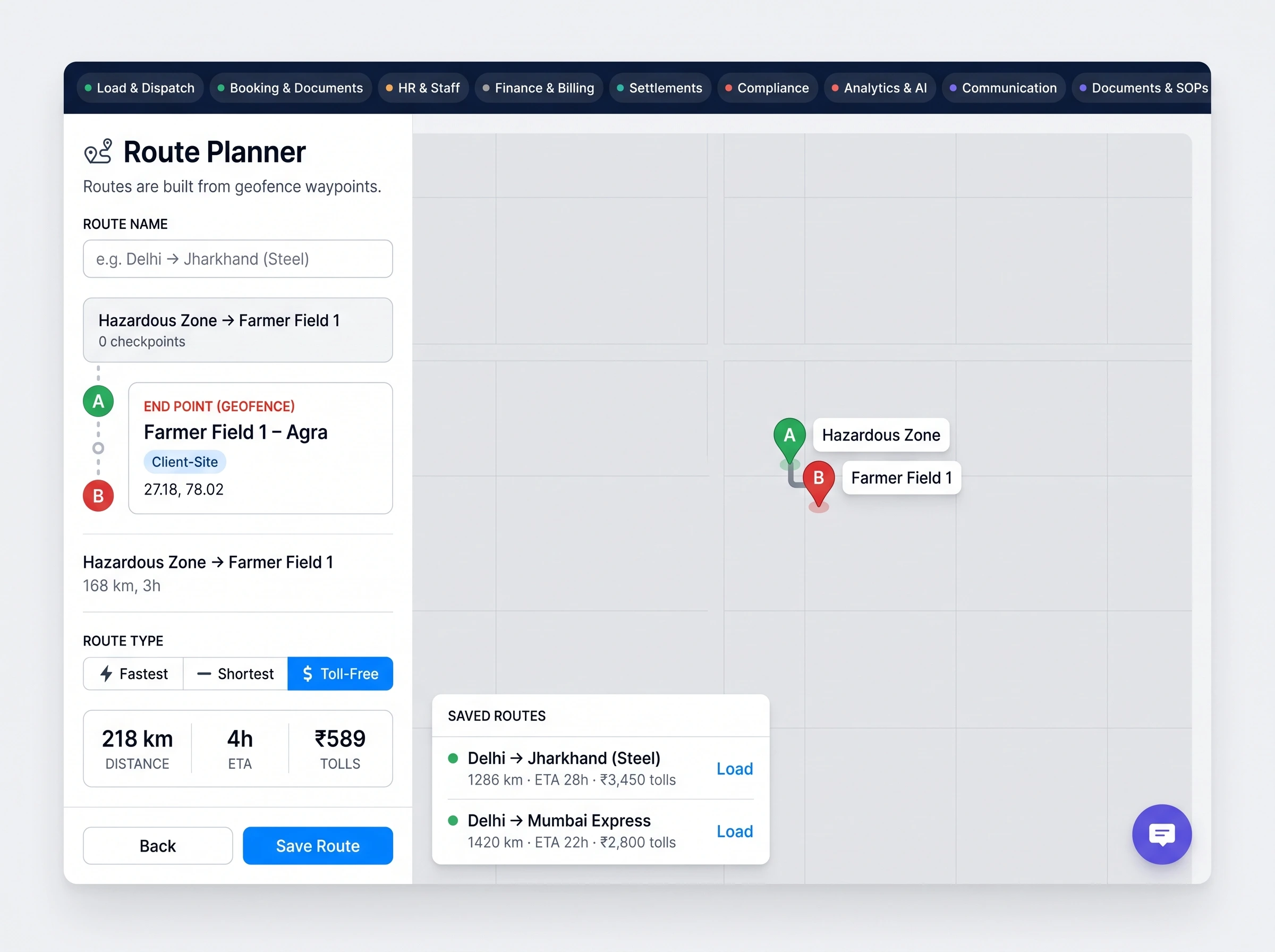1275x952 pixels.
Task: Click the lightning bolt icon on Fastest
Action: [106, 673]
